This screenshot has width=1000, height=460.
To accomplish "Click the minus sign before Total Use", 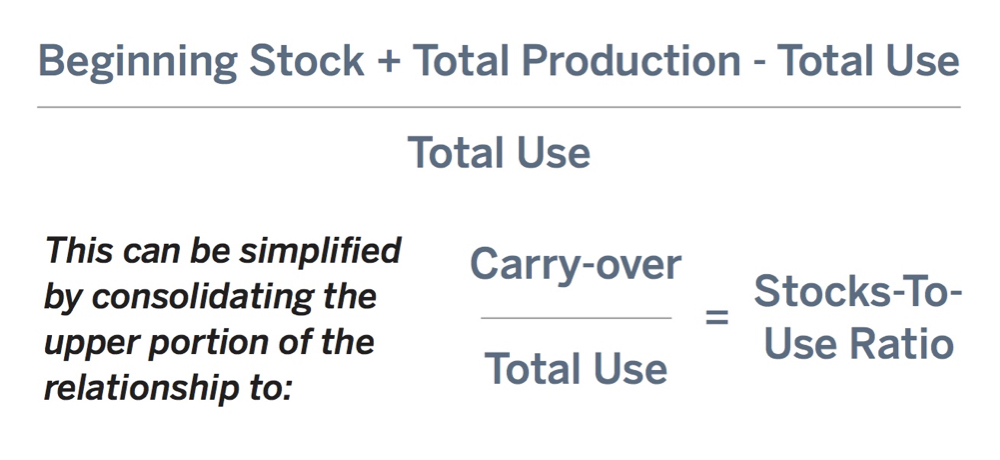I will [x=759, y=64].
